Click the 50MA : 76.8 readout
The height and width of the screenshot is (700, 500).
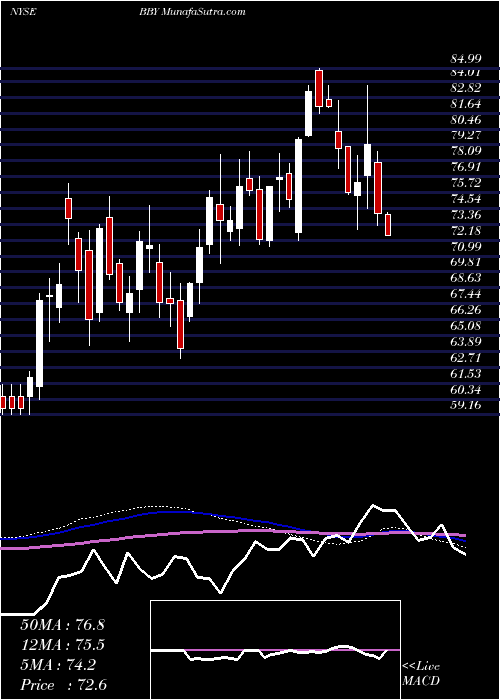point(62,624)
